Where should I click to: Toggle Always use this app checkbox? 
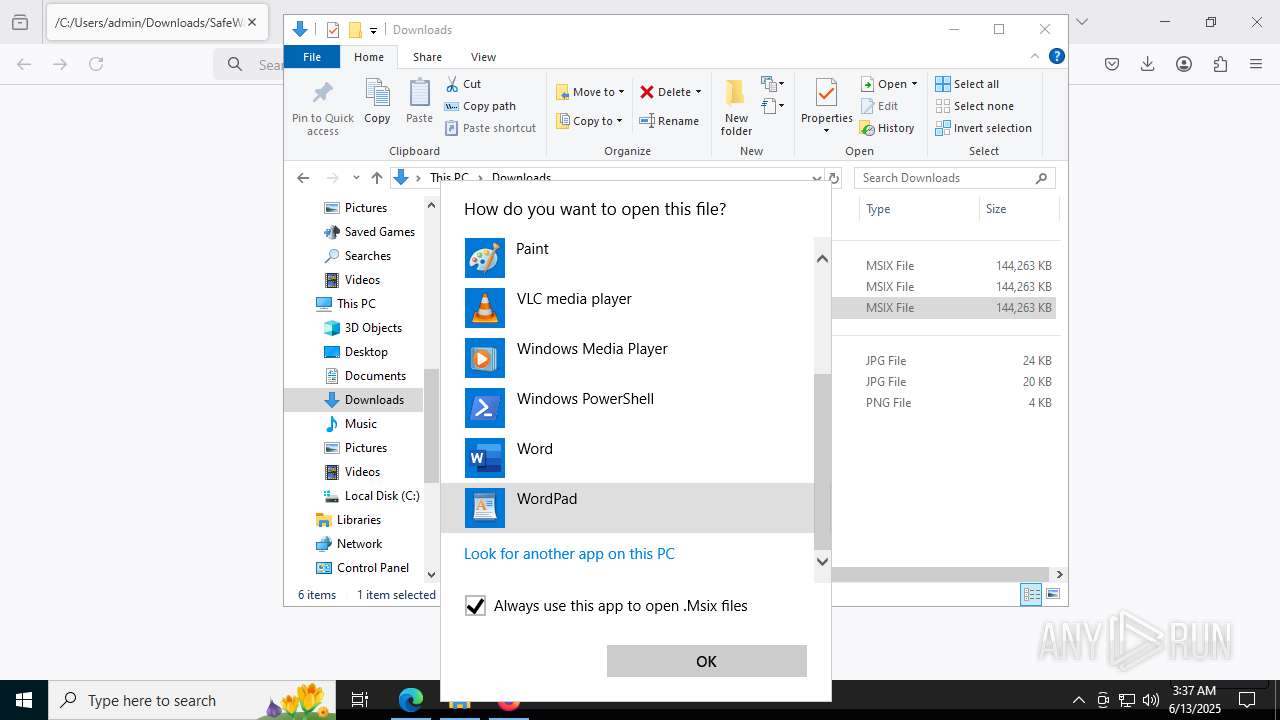point(475,606)
